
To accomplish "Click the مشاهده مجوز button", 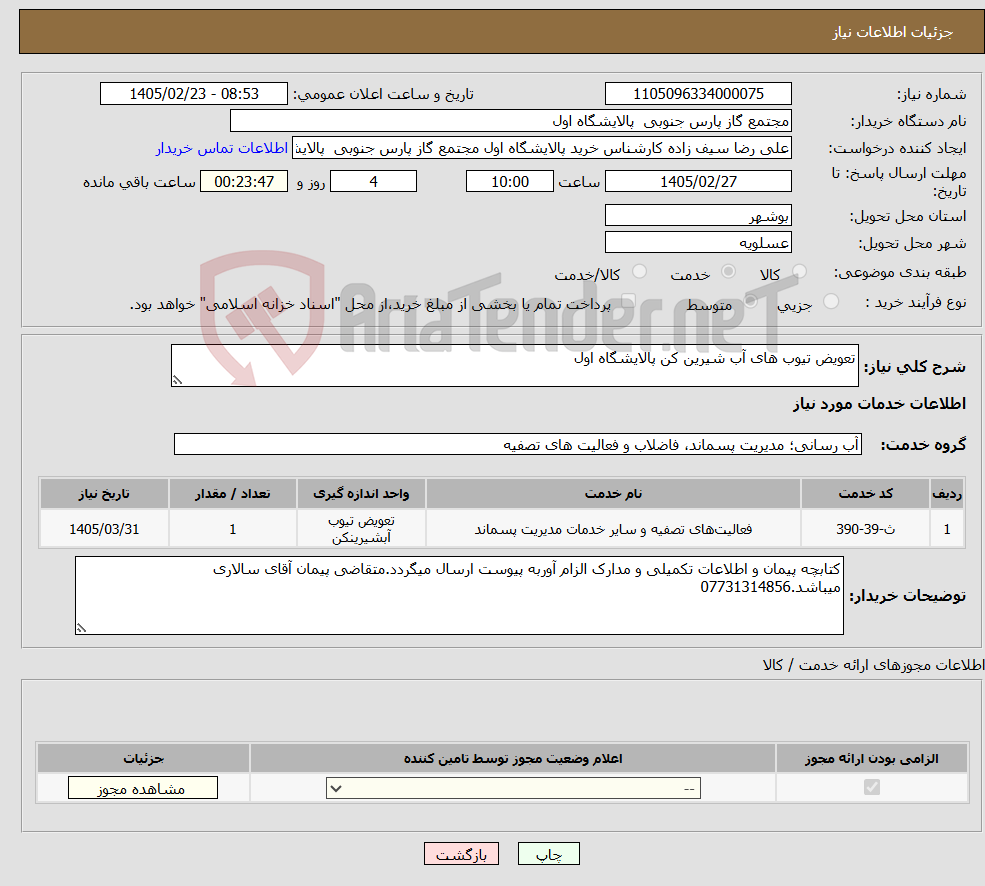I will [143, 788].
